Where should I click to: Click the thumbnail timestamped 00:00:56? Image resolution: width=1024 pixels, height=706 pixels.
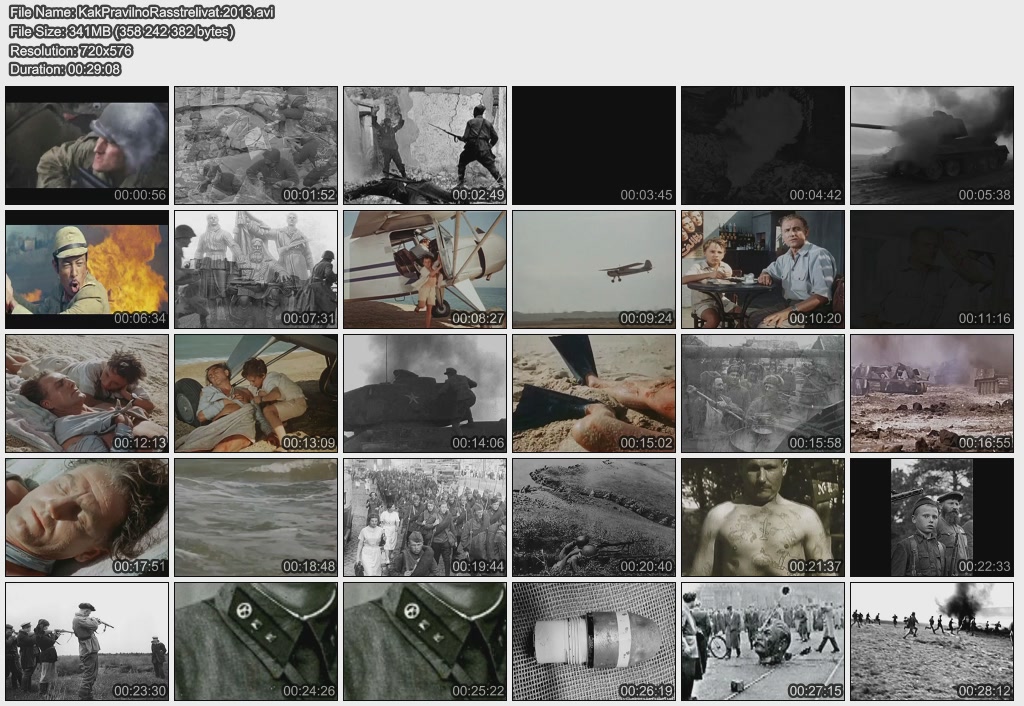(x=87, y=145)
